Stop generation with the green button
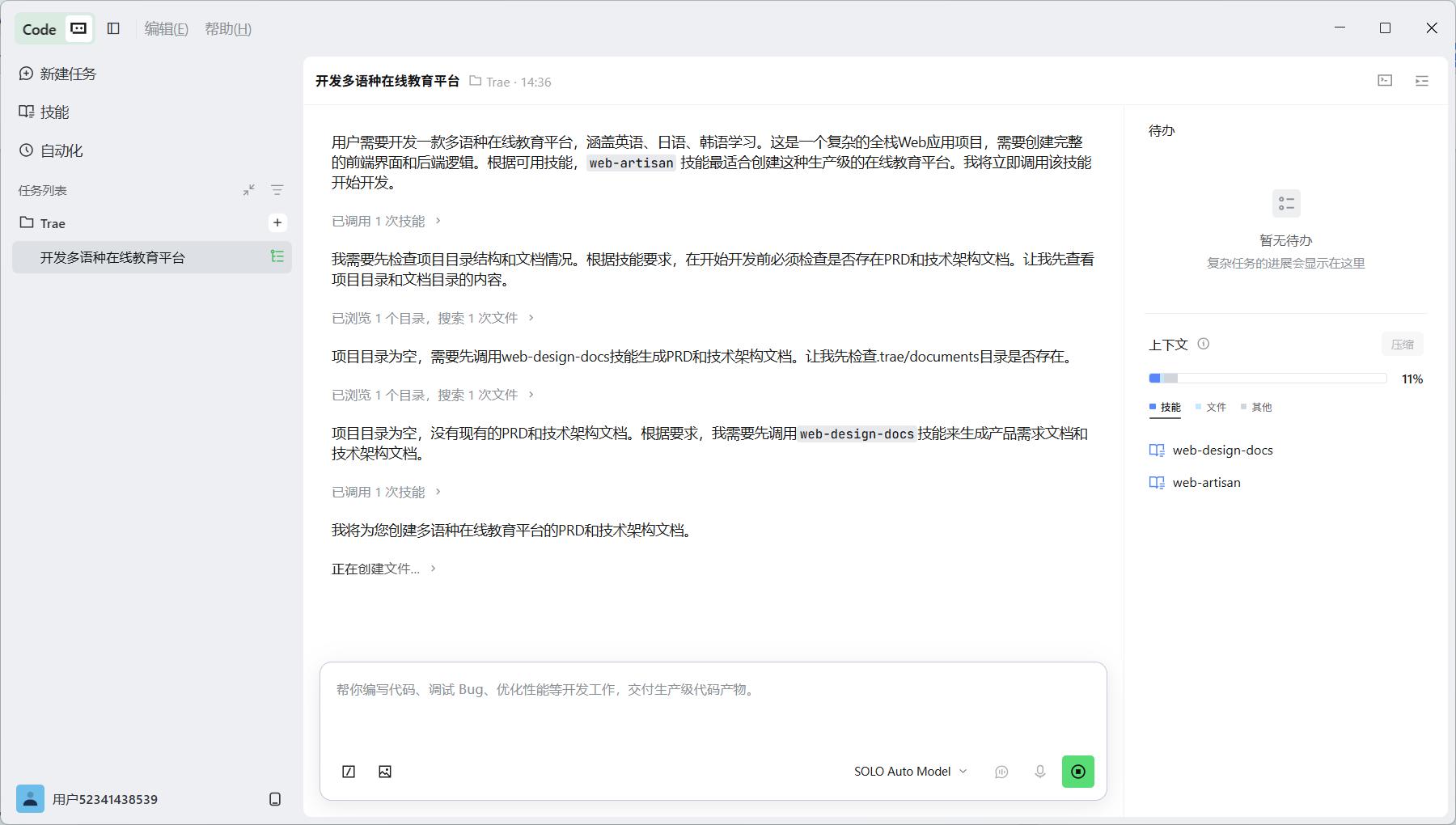 coord(1078,772)
